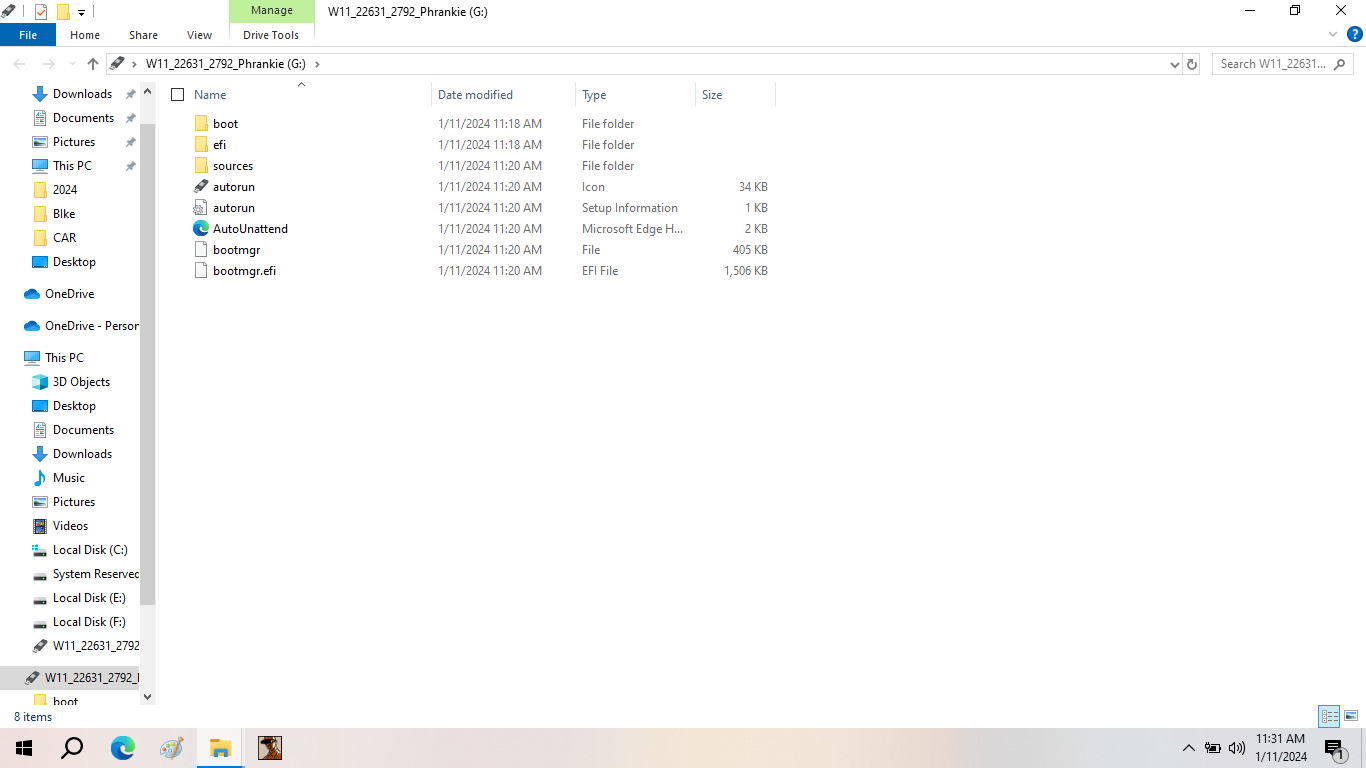Image resolution: width=1366 pixels, height=768 pixels.
Task: Open Downloads in Quick access
Action: (x=82, y=94)
